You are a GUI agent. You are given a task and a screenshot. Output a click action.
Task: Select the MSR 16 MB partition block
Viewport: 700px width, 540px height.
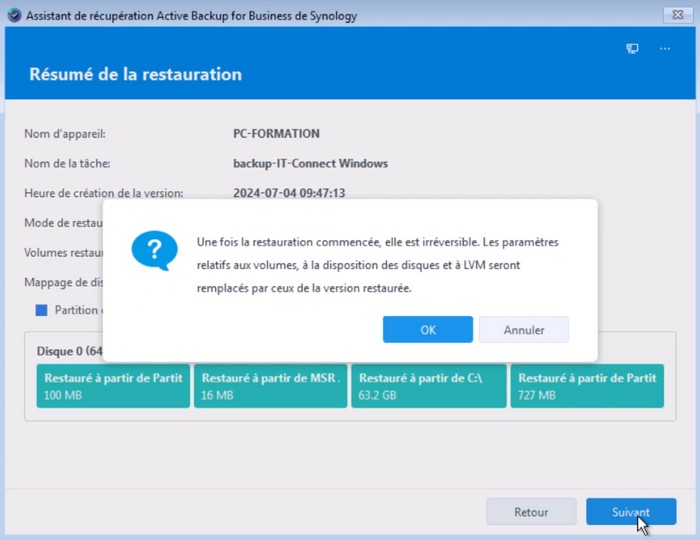click(271, 386)
